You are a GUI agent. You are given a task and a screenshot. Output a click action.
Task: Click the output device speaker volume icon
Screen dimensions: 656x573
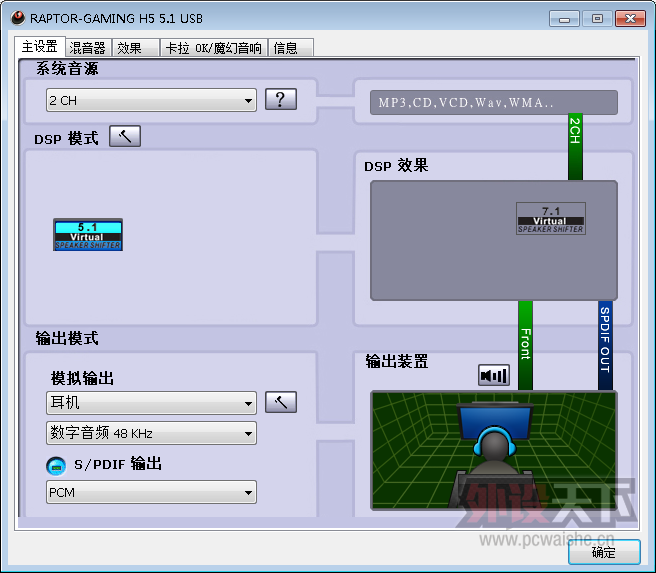[x=494, y=375]
